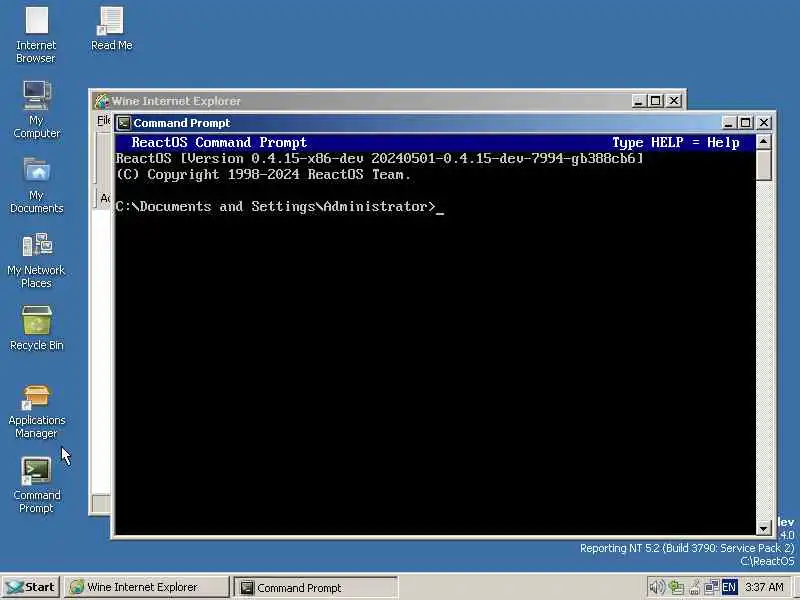This screenshot has height=600, width=800.
Task: Click the Command Prompt scrollbar up arrow
Action: click(763, 142)
